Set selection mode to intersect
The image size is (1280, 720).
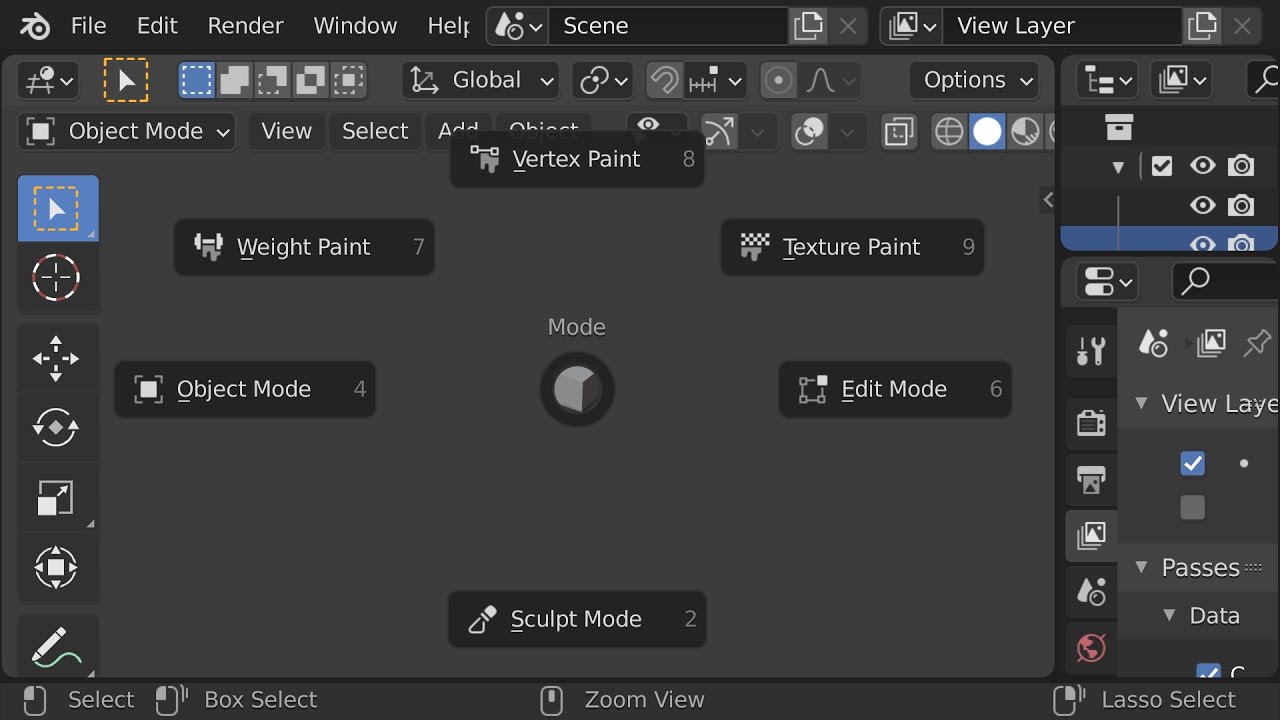point(348,80)
